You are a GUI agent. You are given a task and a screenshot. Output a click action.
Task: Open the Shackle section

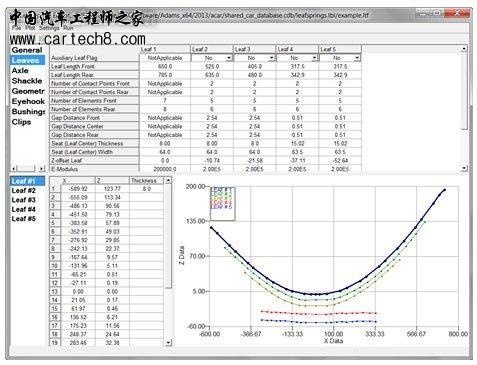(27, 81)
